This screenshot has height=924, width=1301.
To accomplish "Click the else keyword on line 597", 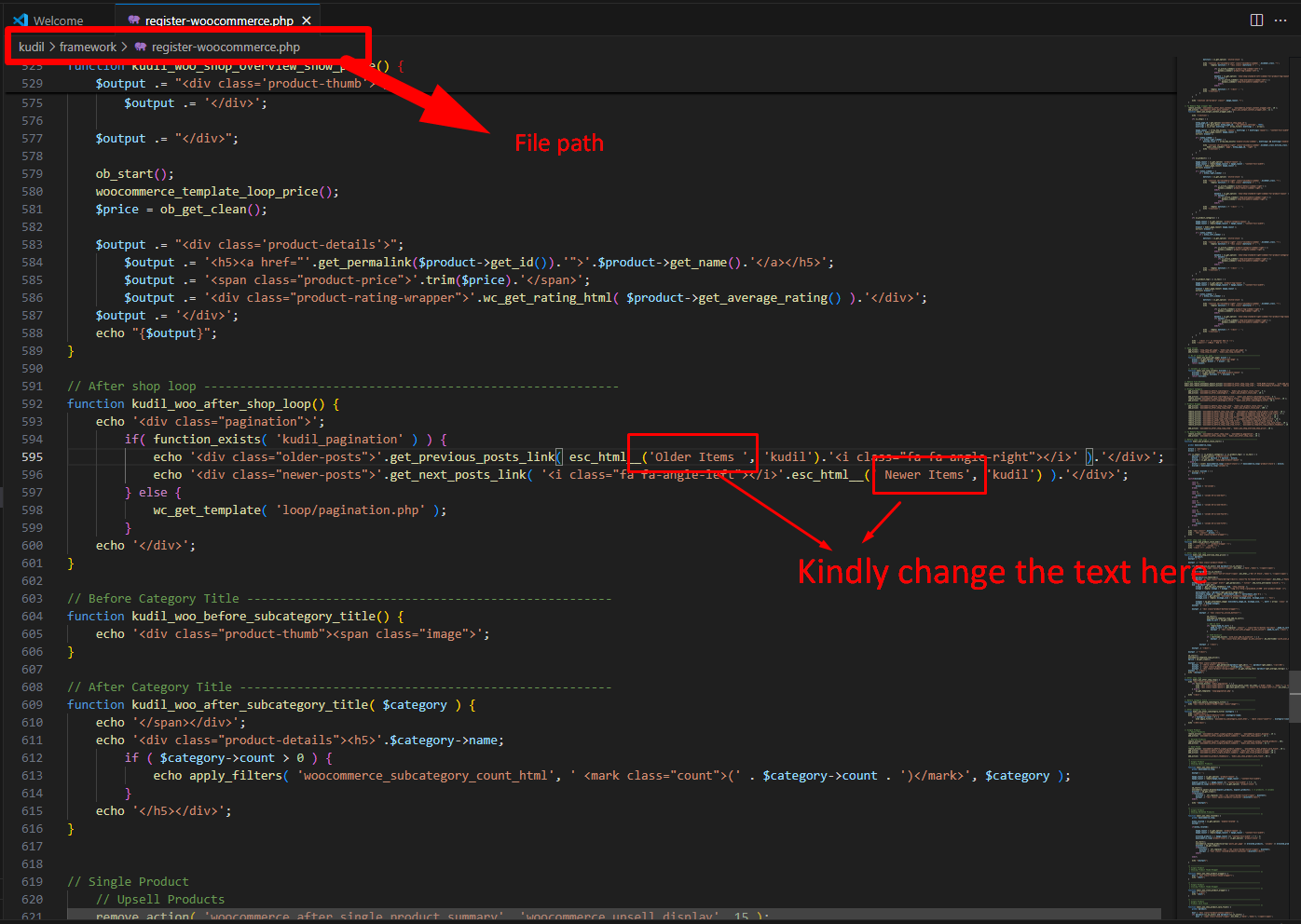I will click(x=153, y=493).
